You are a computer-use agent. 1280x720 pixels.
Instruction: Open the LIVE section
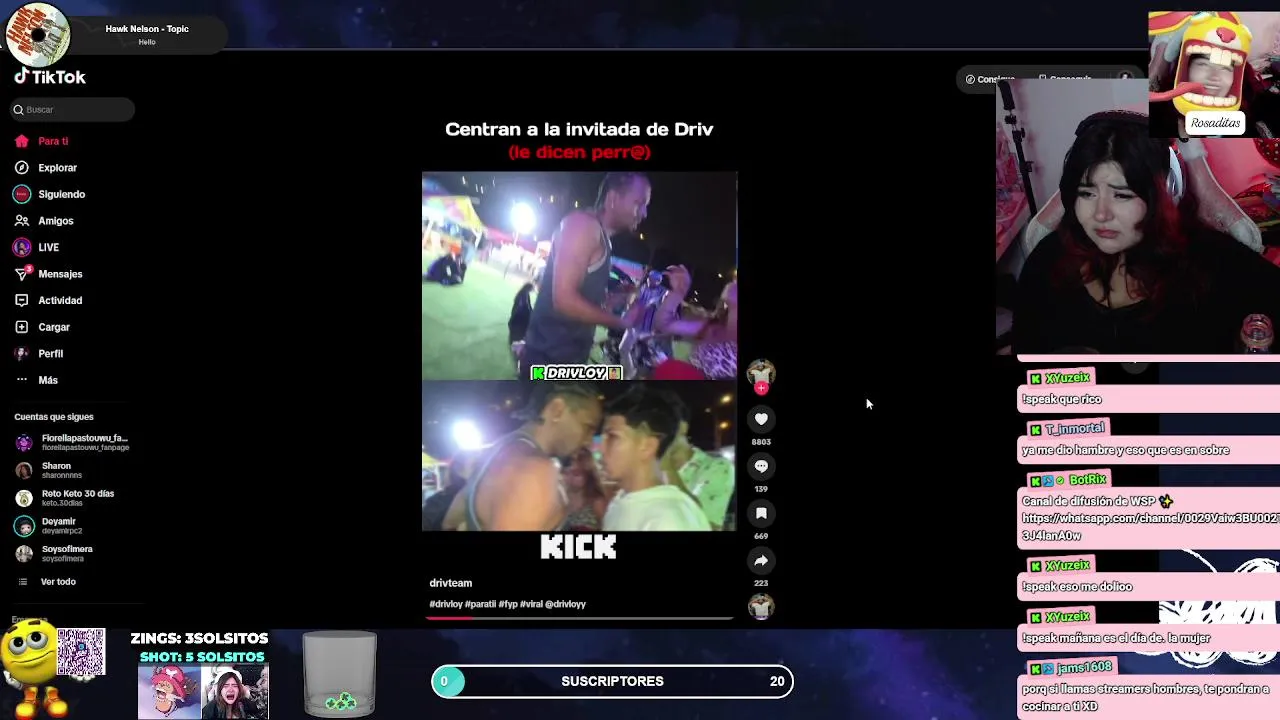point(48,247)
